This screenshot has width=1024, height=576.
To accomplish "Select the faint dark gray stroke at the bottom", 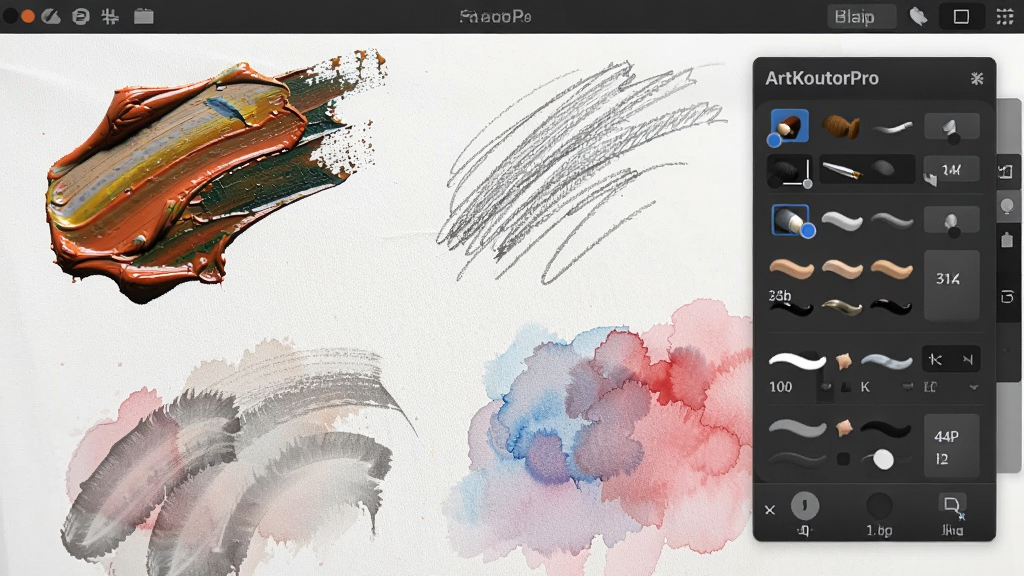I will (797, 458).
